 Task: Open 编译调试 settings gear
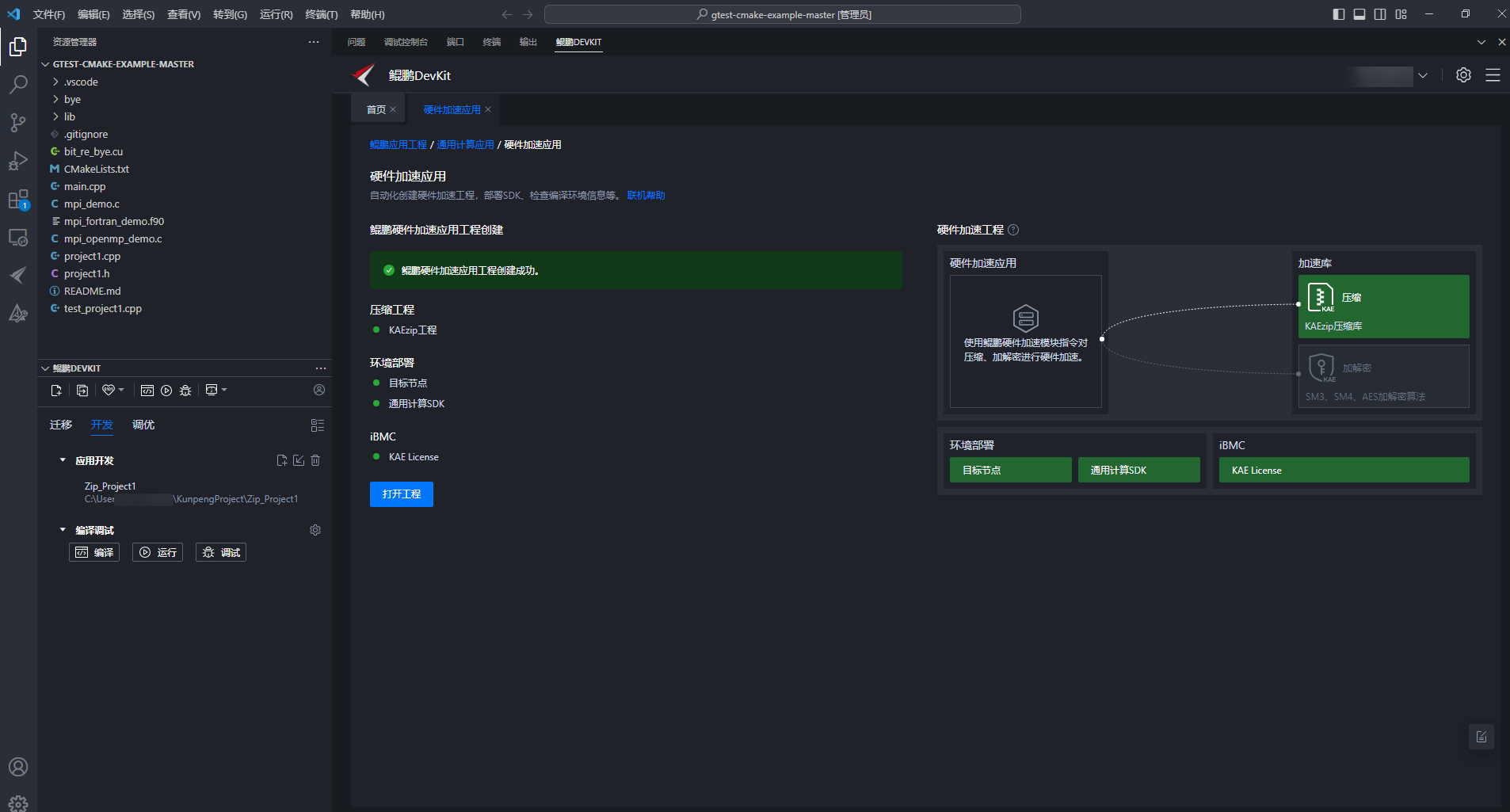pyautogui.click(x=315, y=530)
